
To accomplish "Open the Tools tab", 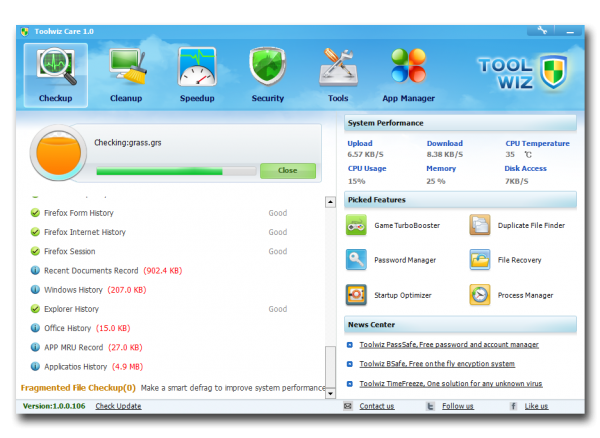I will tap(338, 75).
